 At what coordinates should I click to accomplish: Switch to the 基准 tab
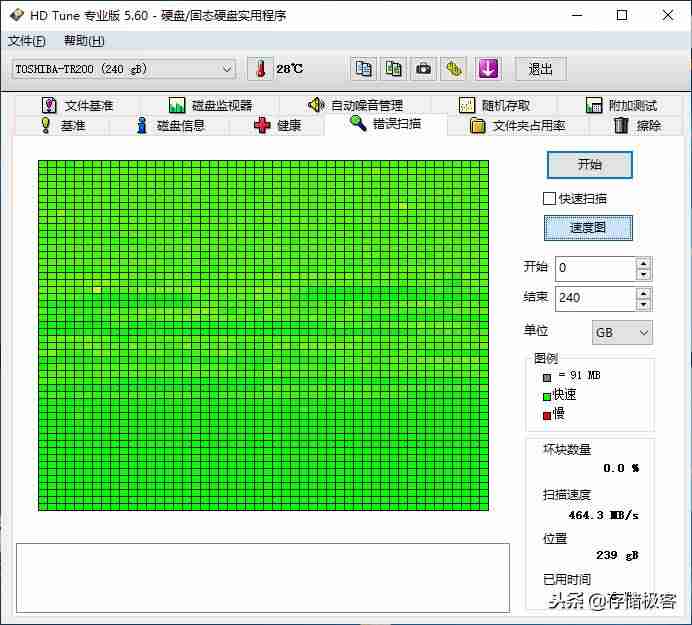pyautogui.click(x=63, y=126)
